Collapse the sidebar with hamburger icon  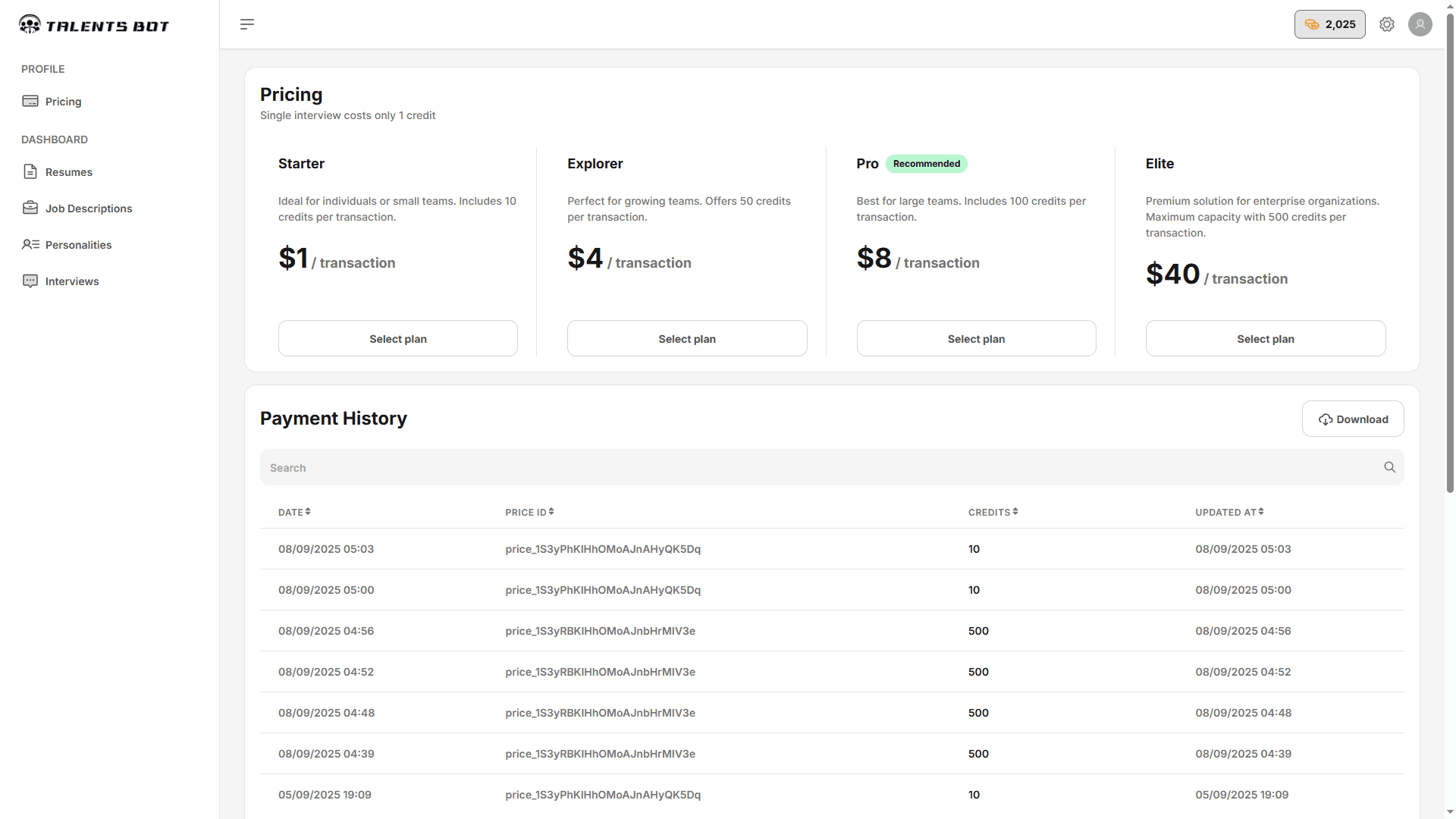pyautogui.click(x=247, y=24)
